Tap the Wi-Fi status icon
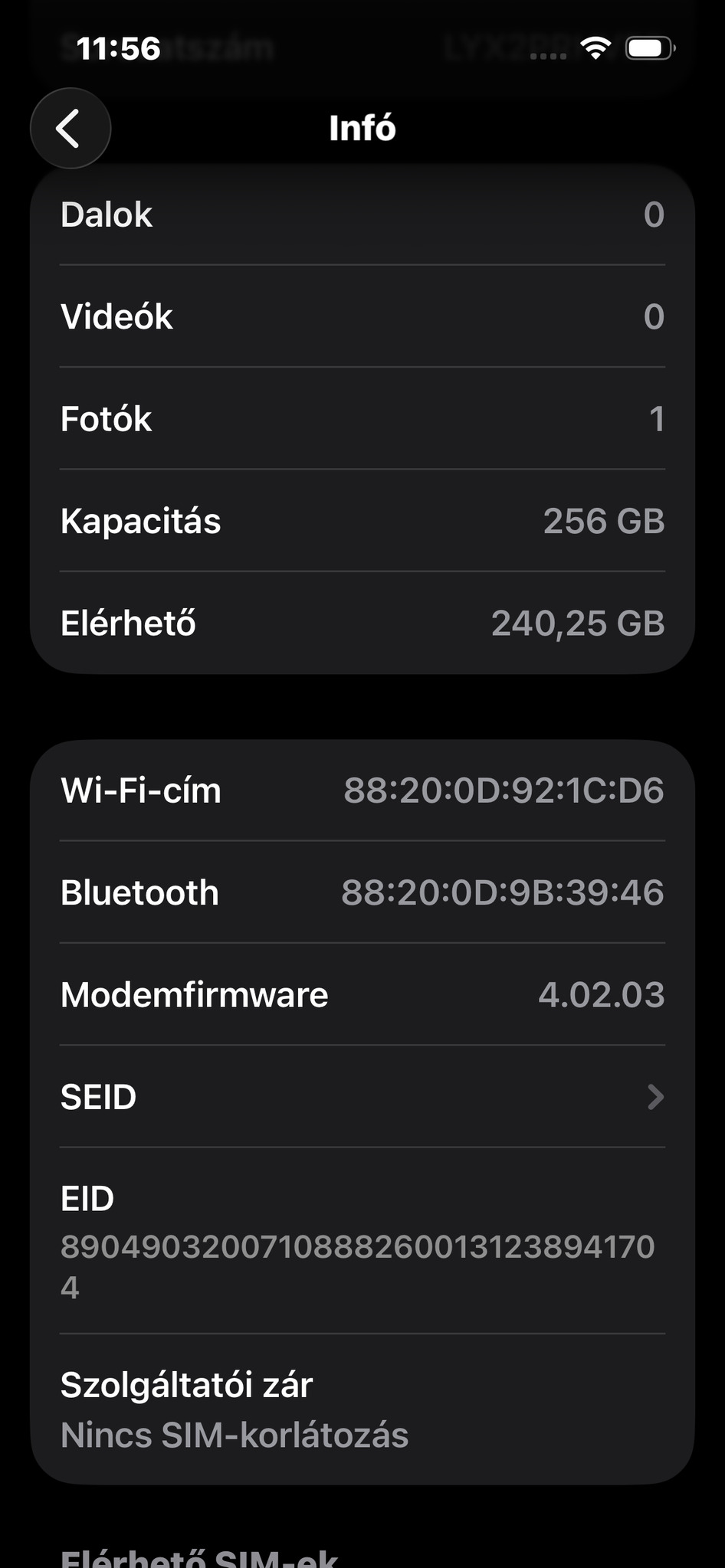The width and height of the screenshot is (725, 1568). [595, 47]
